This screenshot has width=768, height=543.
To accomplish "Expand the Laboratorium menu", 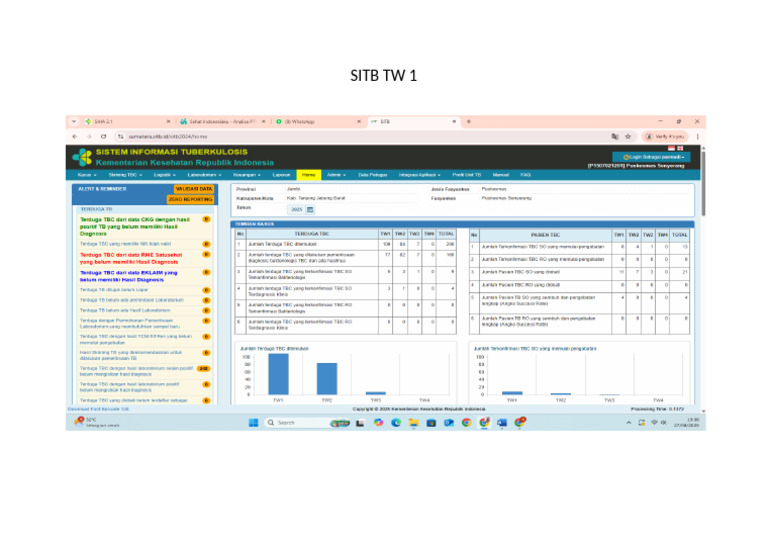I will [x=204, y=175].
